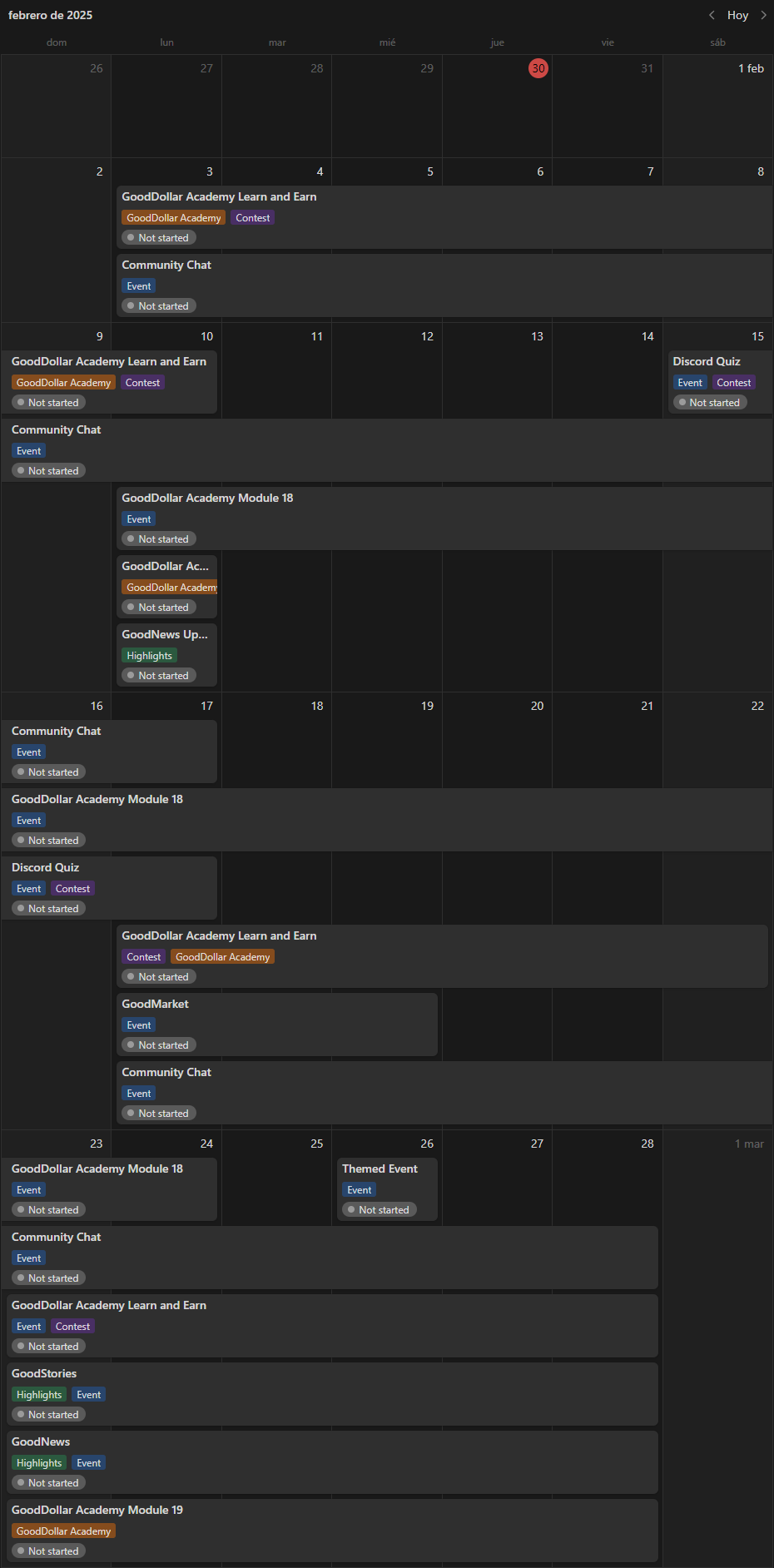Select the day cell for January 26
Image resolution: width=774 pixels, height=1568 pixels.
(57, 107)
